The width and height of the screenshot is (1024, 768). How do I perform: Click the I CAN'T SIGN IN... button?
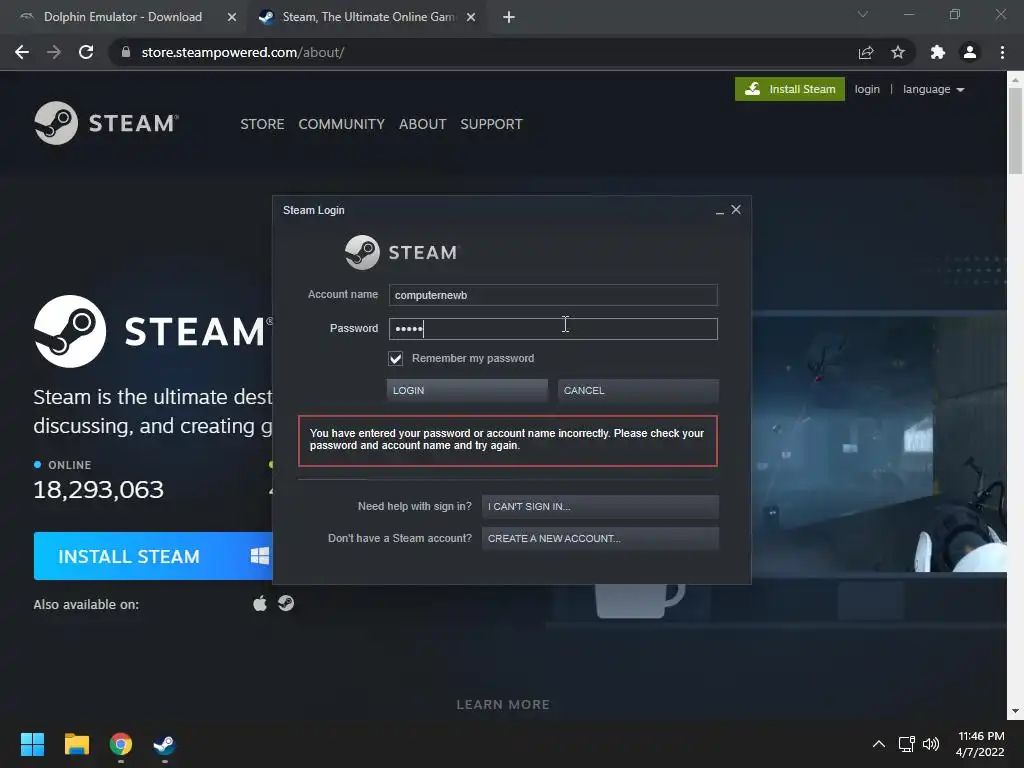click(600, 507)
